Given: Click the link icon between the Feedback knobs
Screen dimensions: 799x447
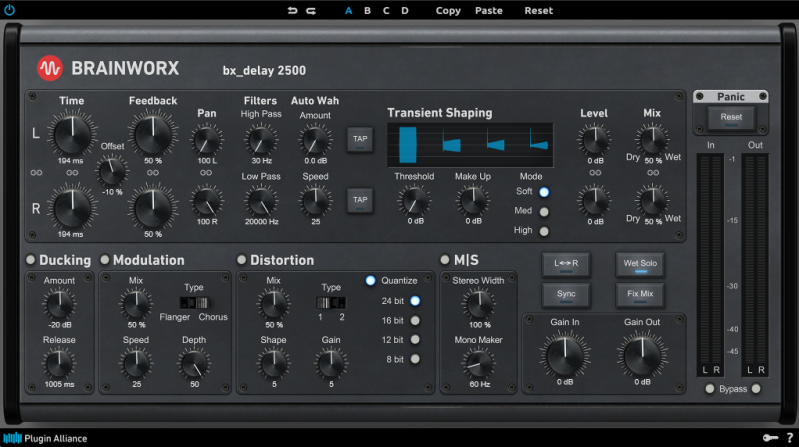Looking at the screenshot, I should (x=153, y=172).
